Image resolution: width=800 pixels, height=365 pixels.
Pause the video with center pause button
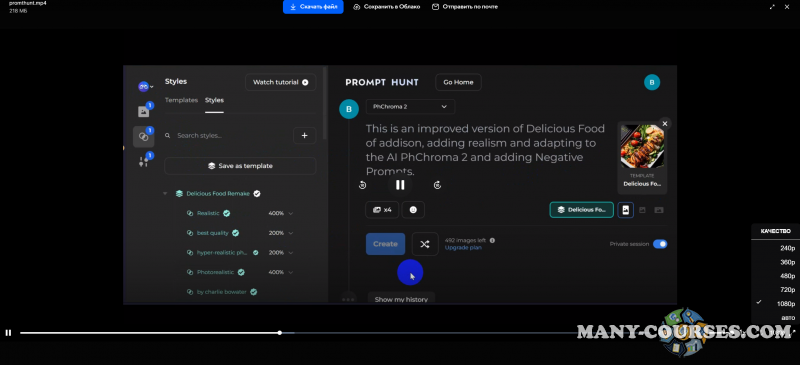(400, 185)
